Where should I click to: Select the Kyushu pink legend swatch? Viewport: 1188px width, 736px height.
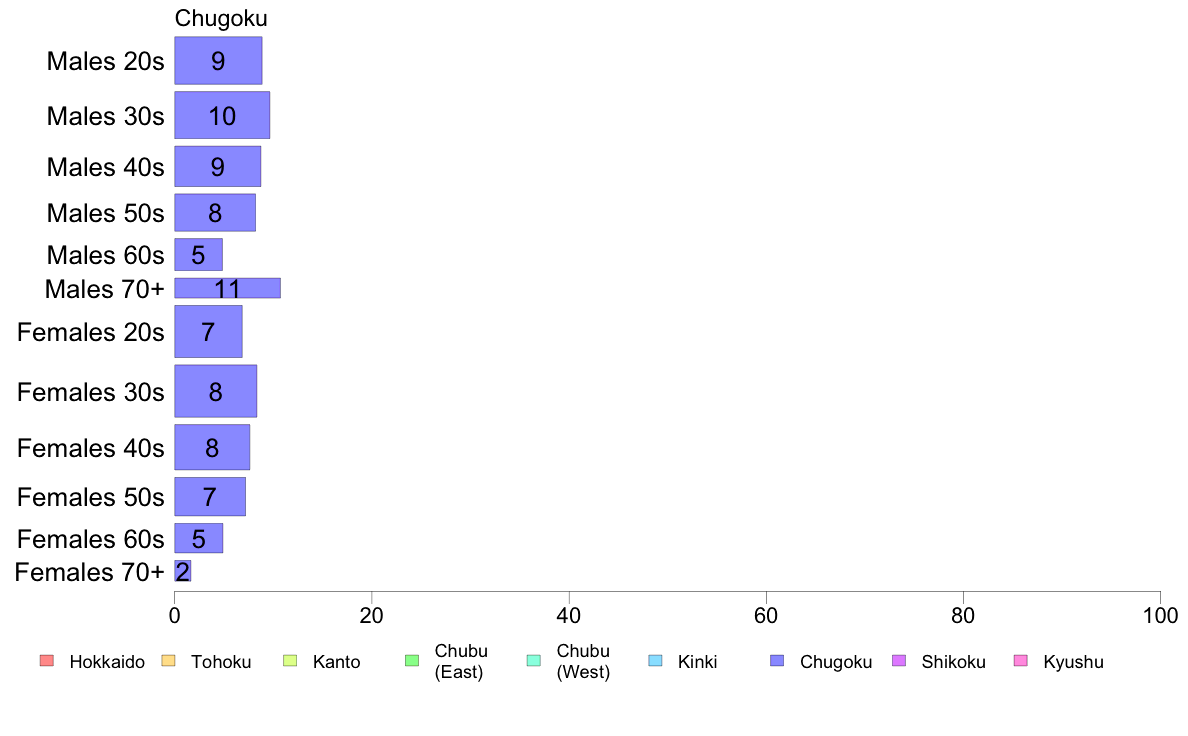click(1021, 661)
